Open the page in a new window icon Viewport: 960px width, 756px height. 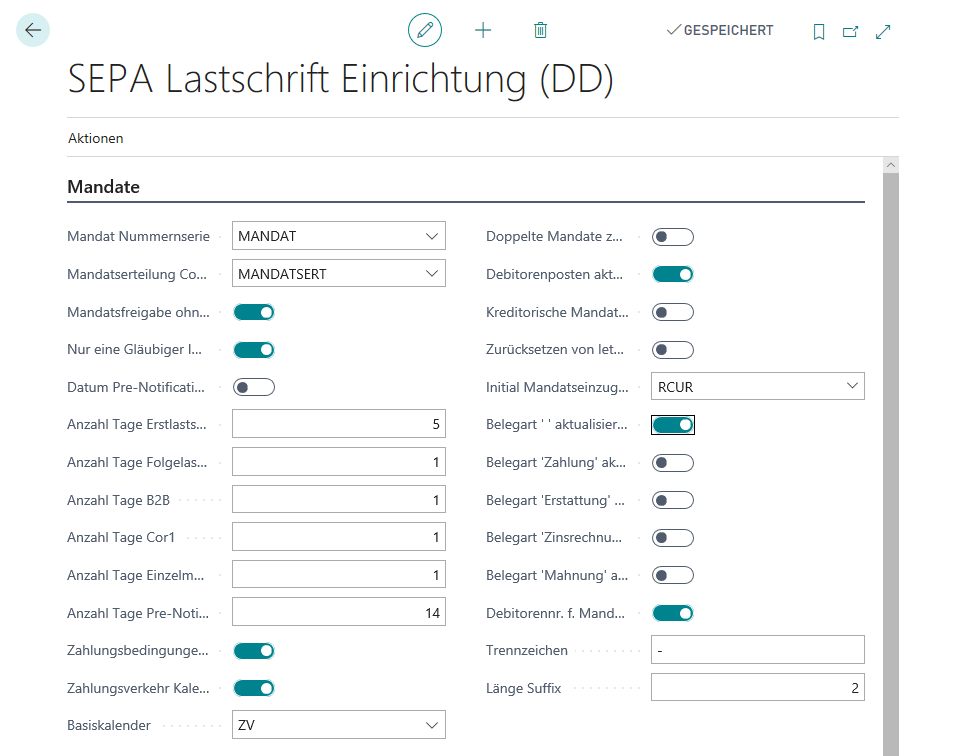point(850,31)
